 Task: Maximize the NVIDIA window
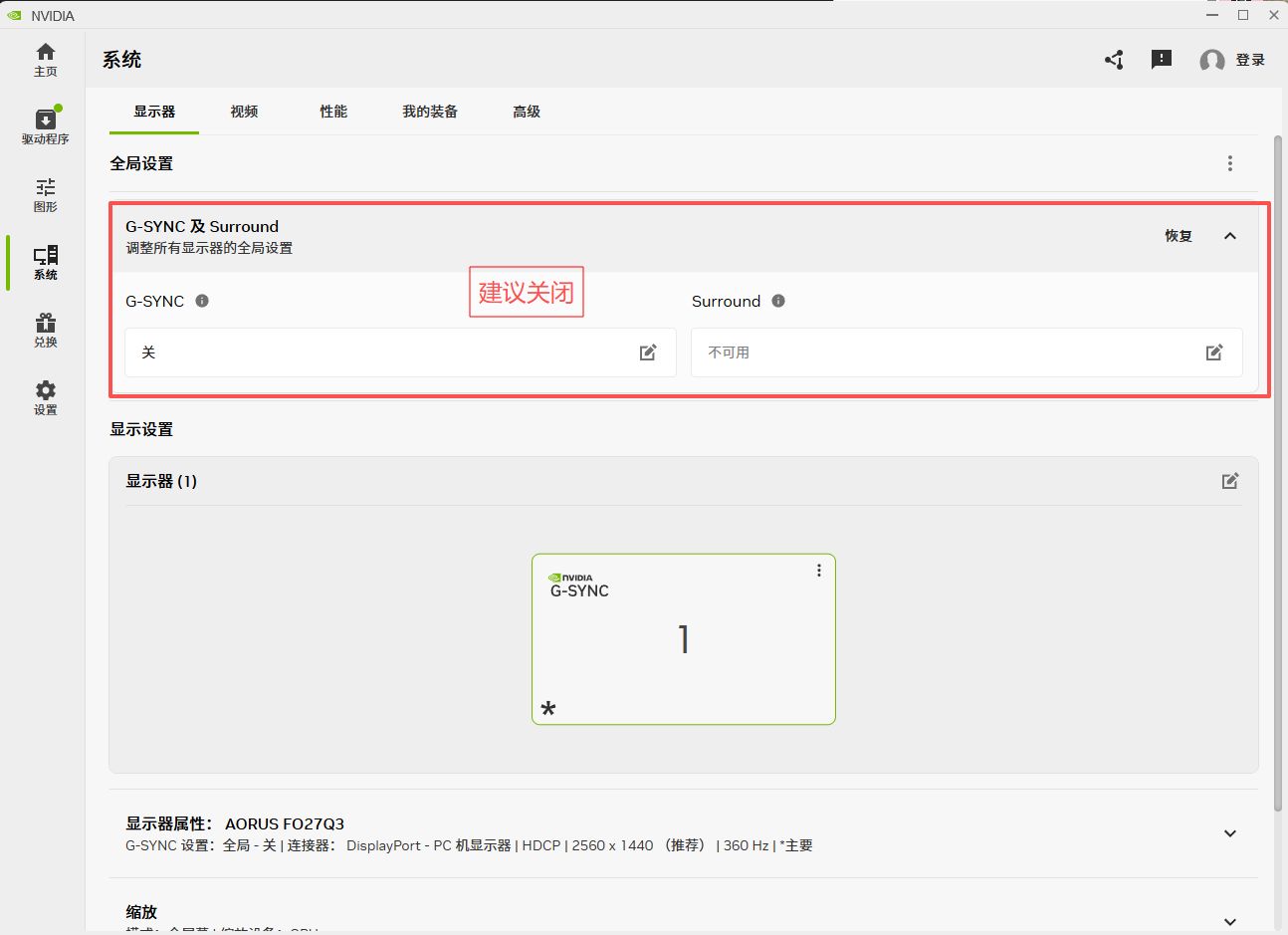(x=1243, y=15)
